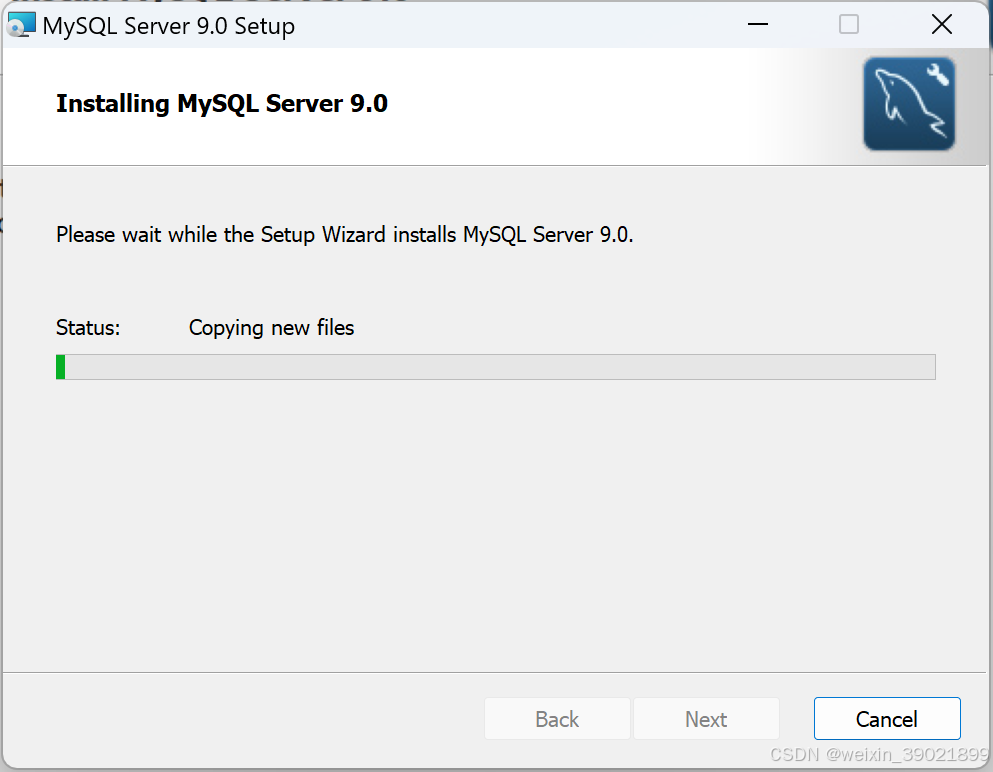Screen dimensions: 993x772
Task: Click the green installation progress bar
Action: [x=62, y=366]
